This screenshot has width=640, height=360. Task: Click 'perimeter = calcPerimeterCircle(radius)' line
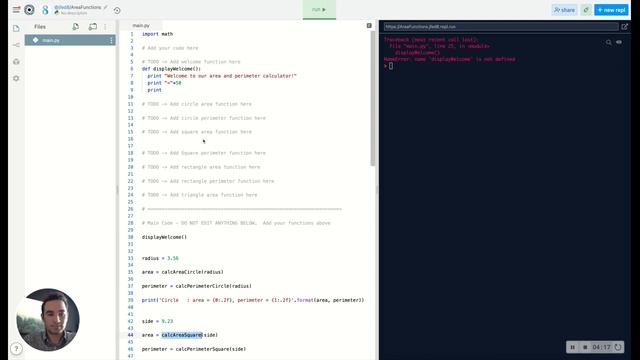[x=196, y=286]
